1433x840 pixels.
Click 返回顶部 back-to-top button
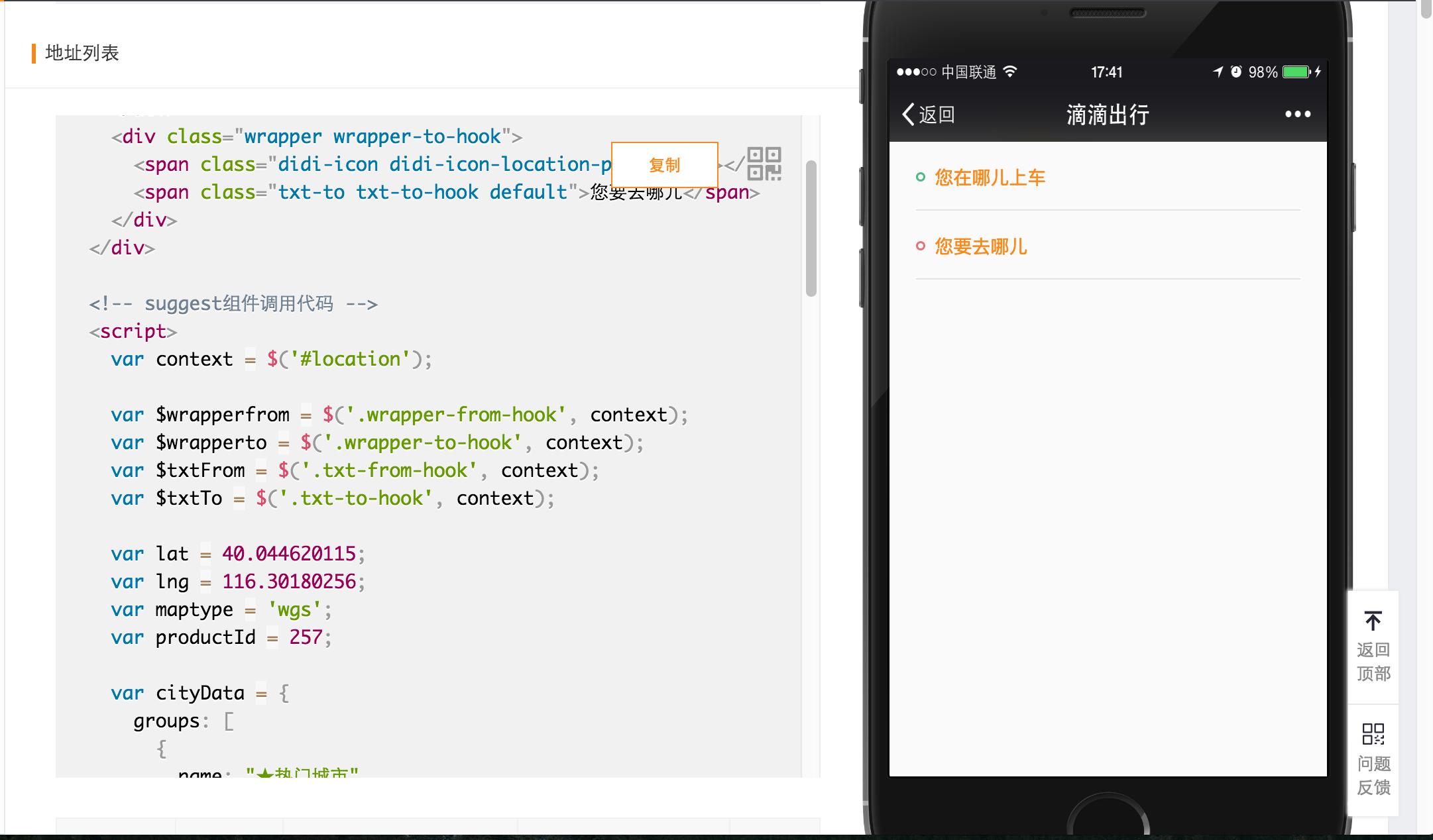(1373, 647)
